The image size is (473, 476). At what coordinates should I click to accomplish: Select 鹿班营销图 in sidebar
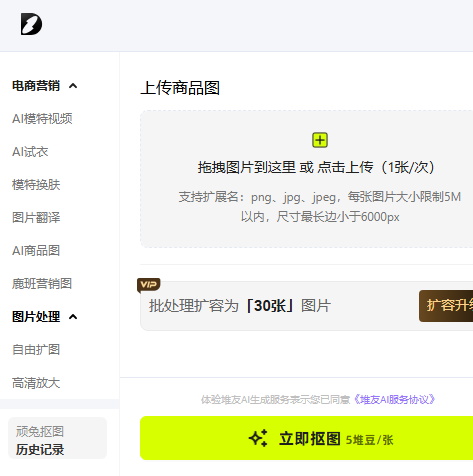pyautogui.click(x=42, y=284)
